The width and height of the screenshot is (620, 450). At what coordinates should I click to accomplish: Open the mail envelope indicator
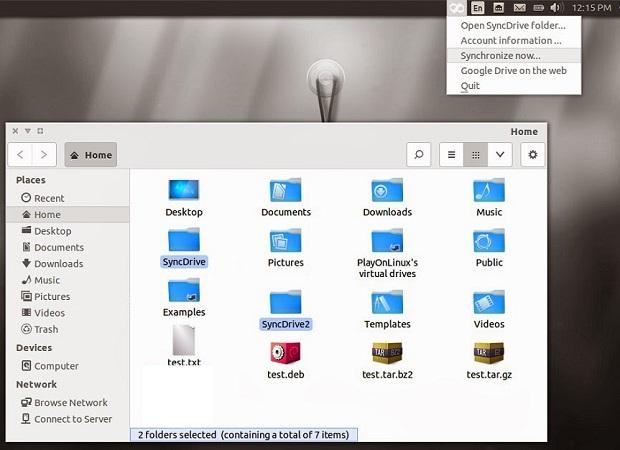click(x=519, y=8)
